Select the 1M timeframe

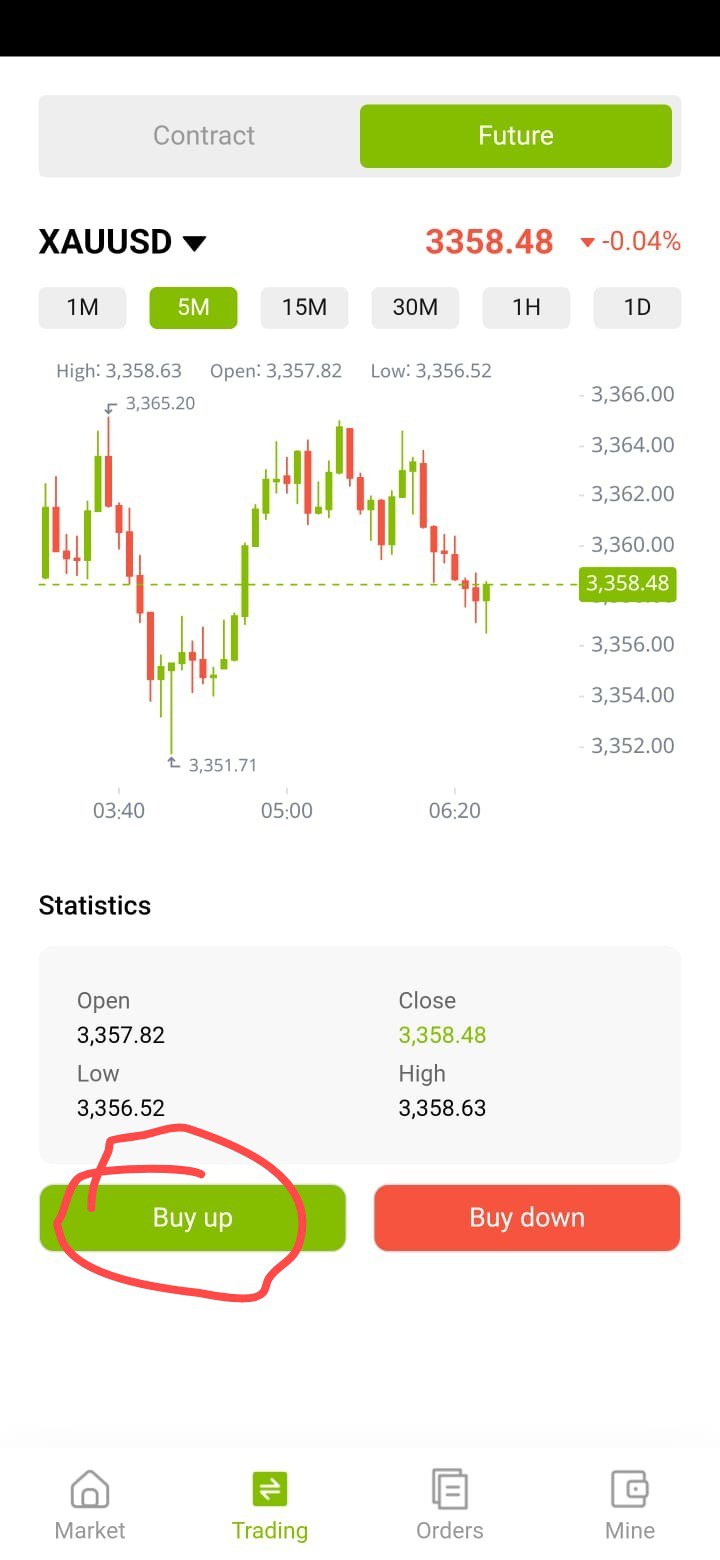point(83,308)
